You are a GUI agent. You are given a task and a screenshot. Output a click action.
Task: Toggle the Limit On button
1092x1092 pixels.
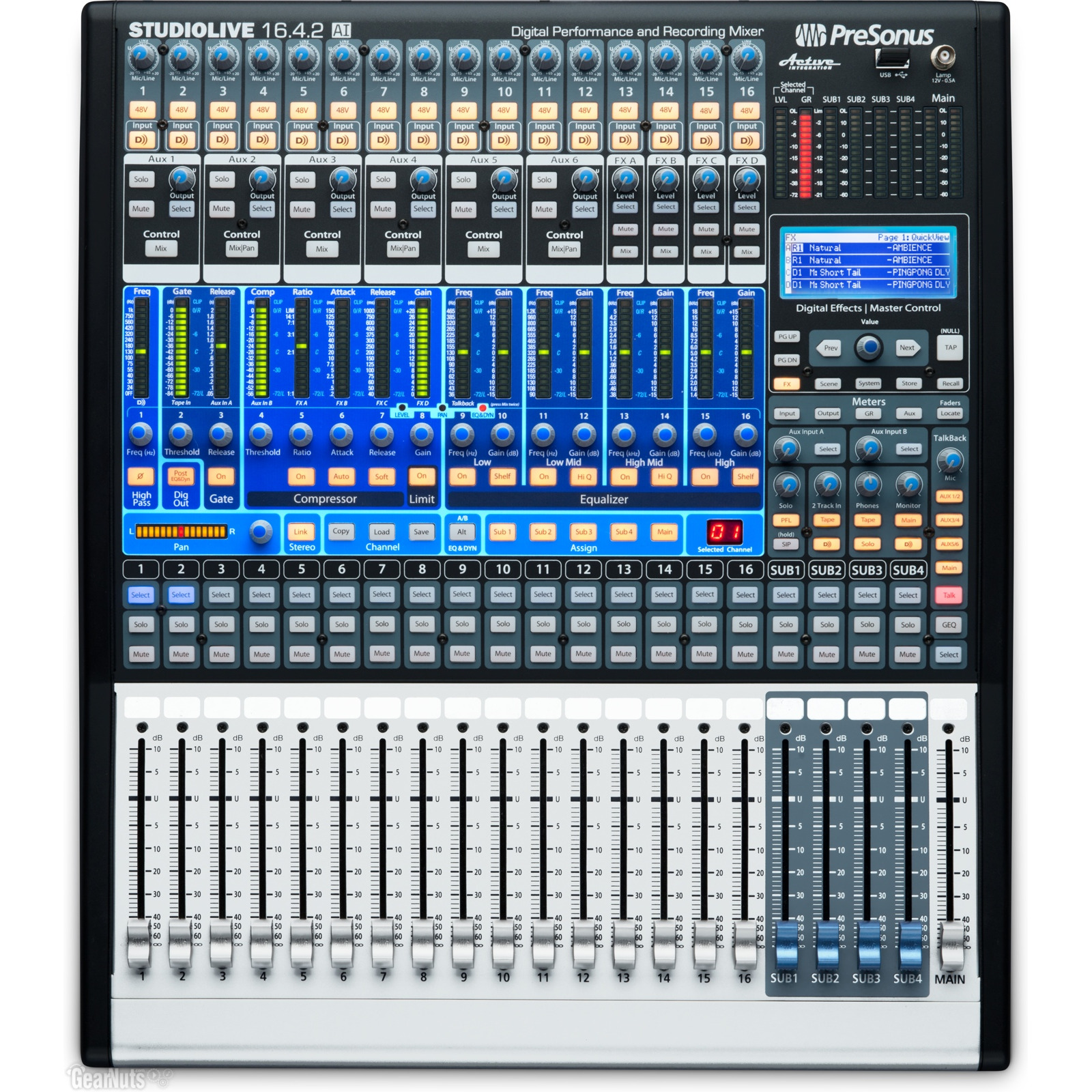coord(422,476)
